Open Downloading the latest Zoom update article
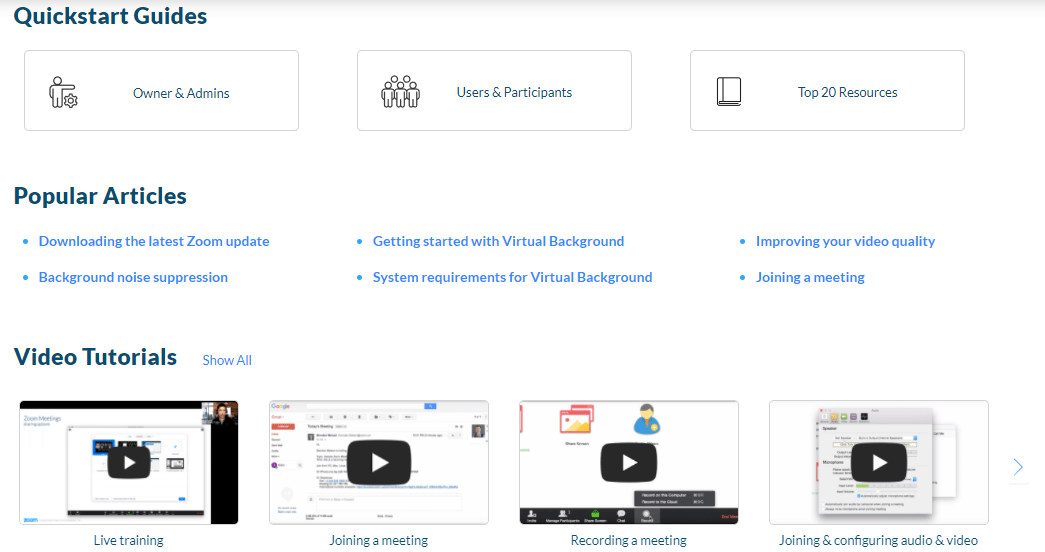 point(154,241)
